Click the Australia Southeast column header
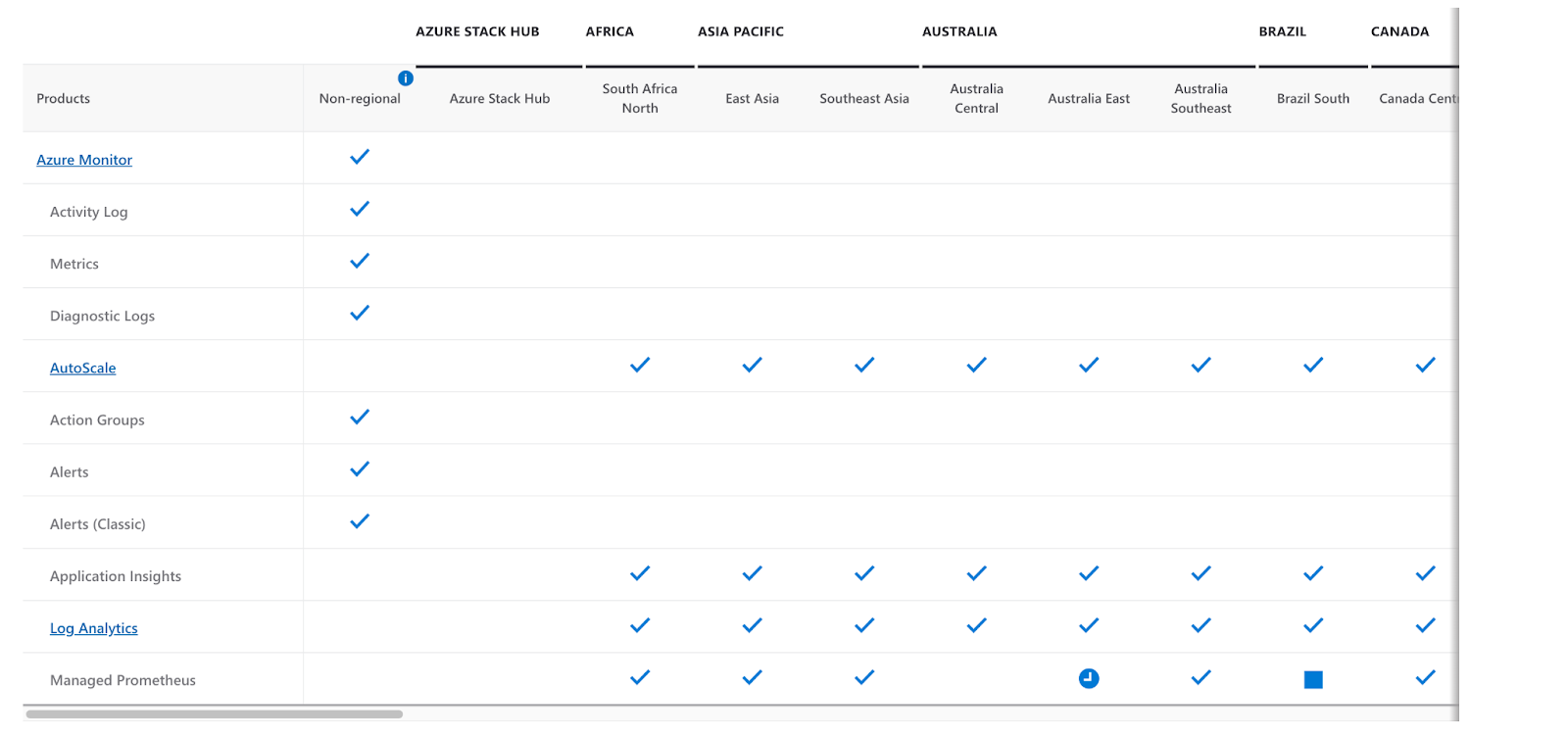 [1201, 98]
